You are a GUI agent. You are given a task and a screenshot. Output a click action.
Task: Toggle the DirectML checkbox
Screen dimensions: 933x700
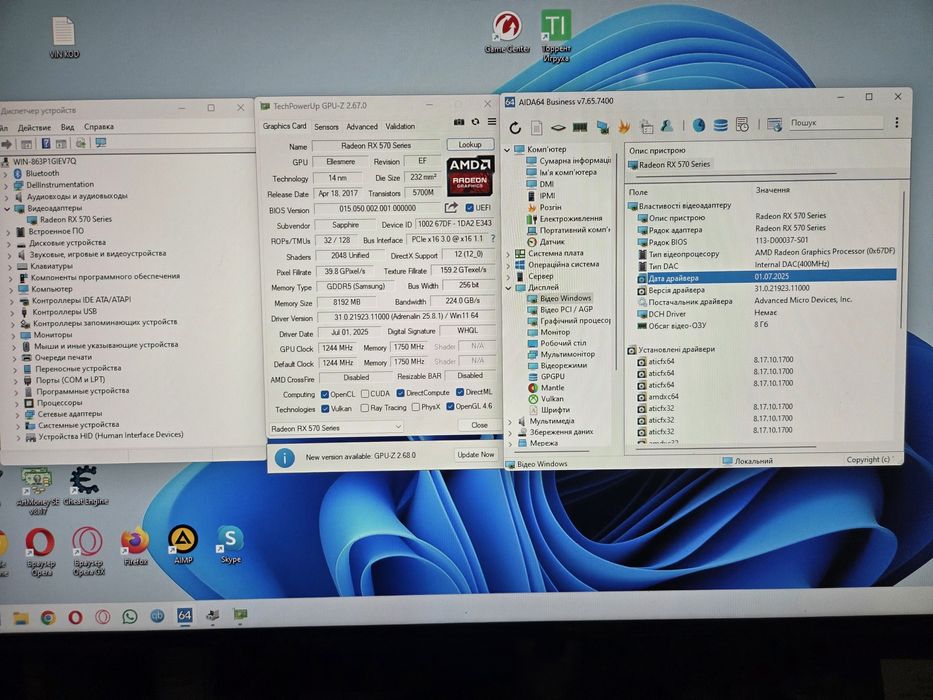(x=460, y=392)
